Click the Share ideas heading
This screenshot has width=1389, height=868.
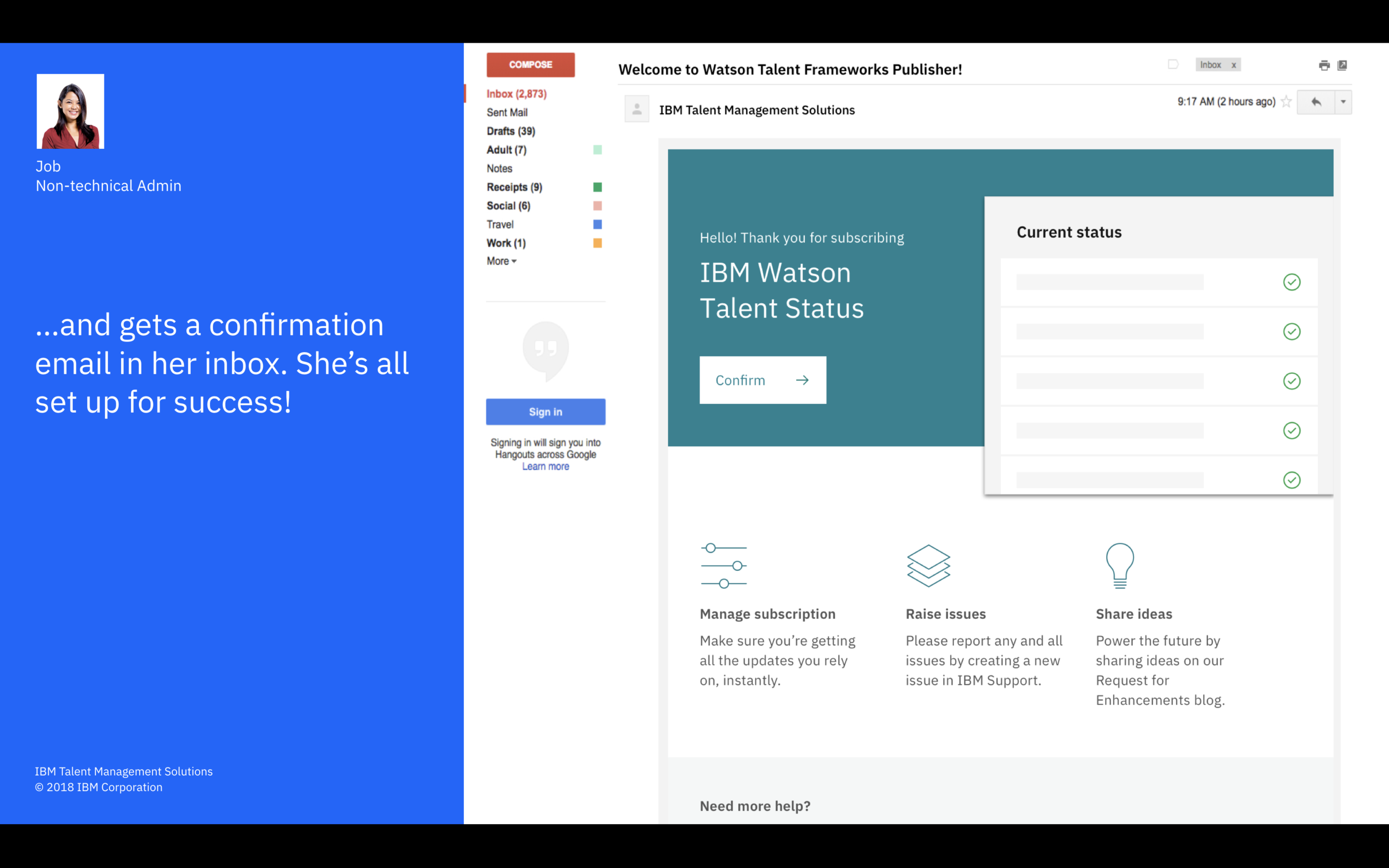pyautogui.click(x=1134, y=614)
